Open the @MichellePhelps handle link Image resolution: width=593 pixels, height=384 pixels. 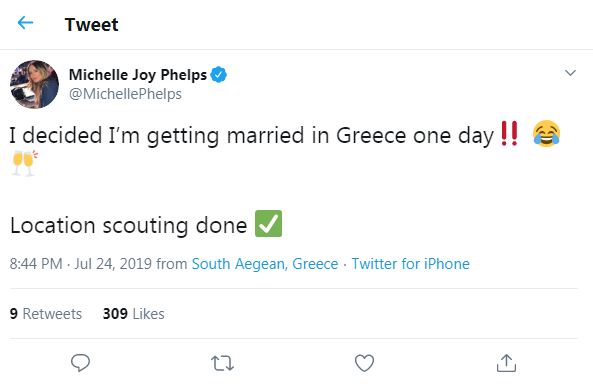coord(125,94)
